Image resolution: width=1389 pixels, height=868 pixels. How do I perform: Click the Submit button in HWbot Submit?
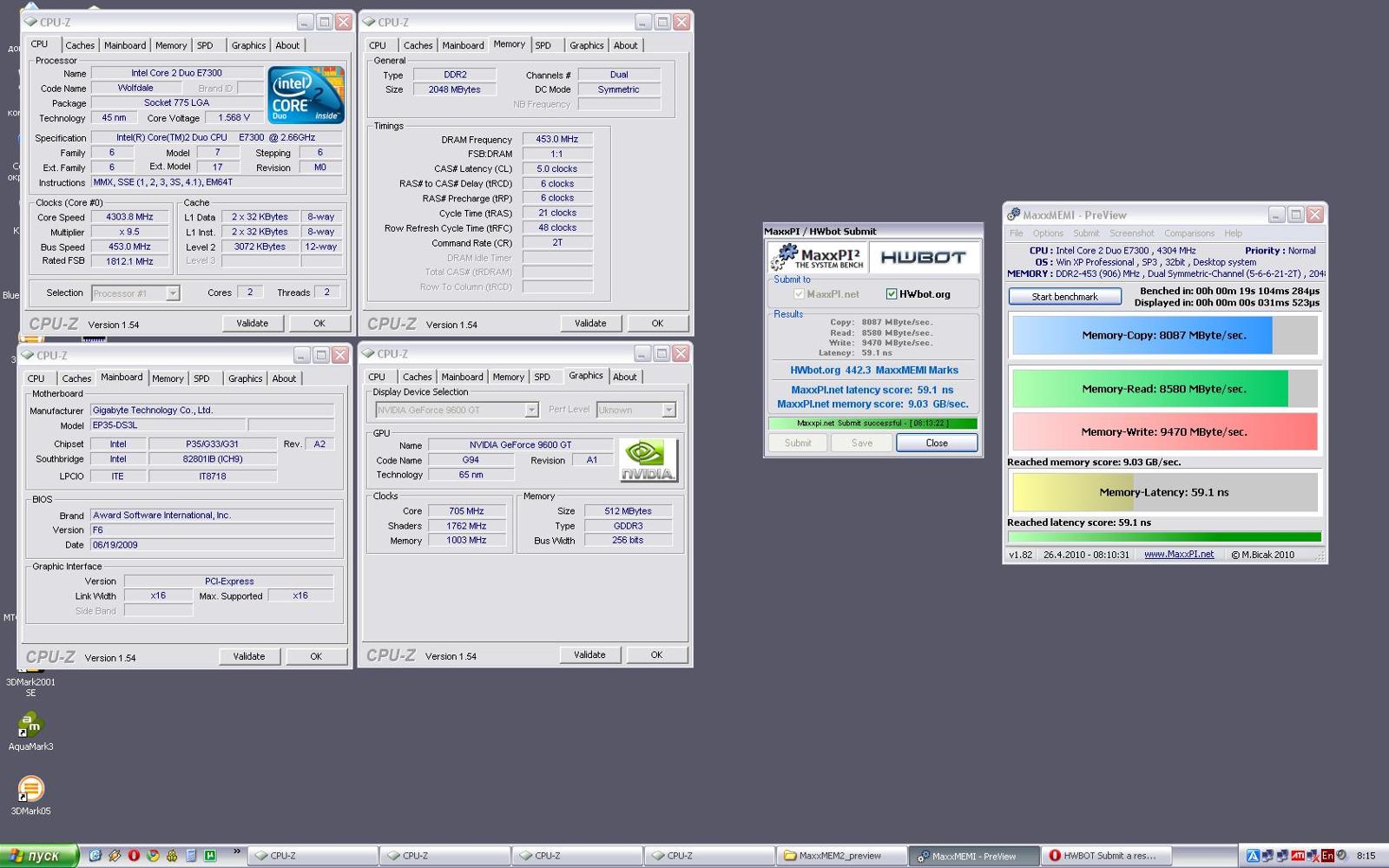tap(798, 443)
